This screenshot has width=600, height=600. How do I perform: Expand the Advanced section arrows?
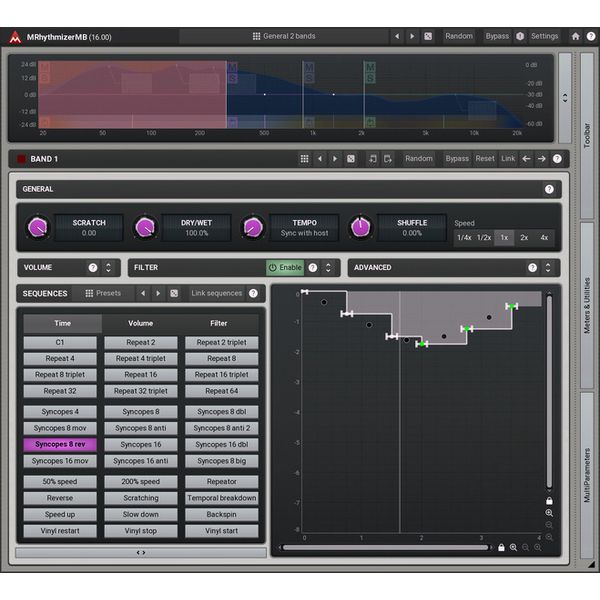point(548,268)
